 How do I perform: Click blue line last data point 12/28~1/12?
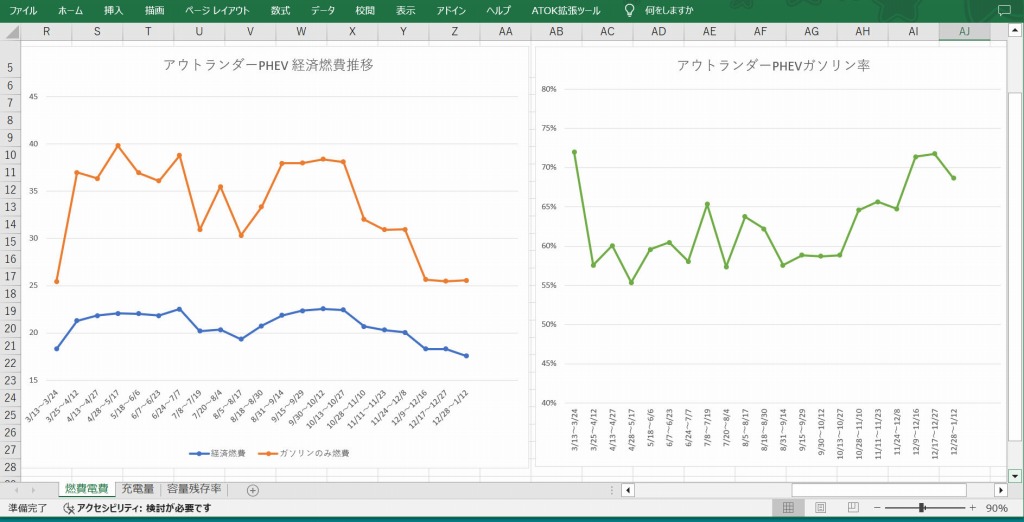[x=466, y=356]
